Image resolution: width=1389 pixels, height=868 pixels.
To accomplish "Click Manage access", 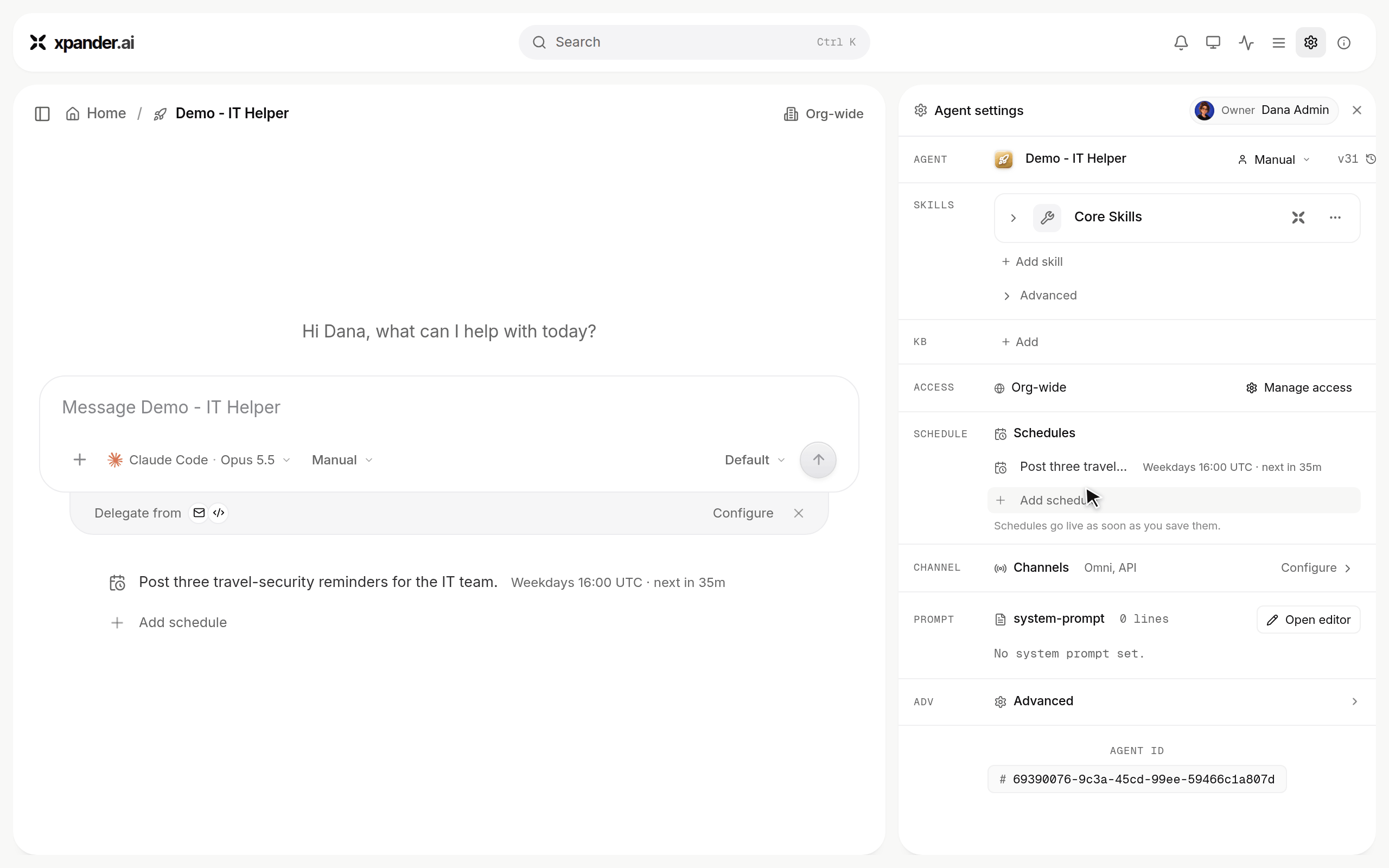I will tap(1299, 388).
